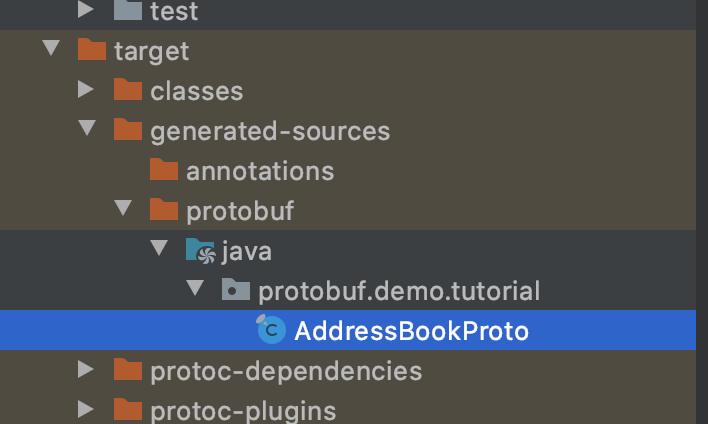Click the protoc-dependencies folder icon
Image resolution: width=708 pixels, height=424 pixels.
coord(128,371)
